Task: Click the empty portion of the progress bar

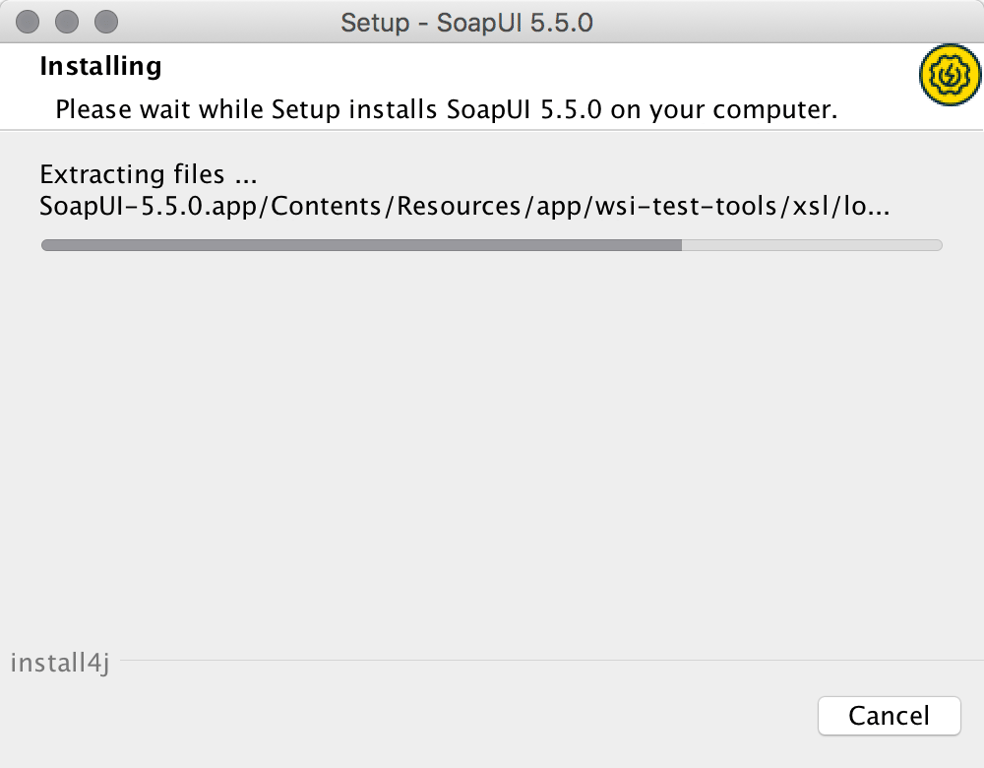Action: [810, 244]
